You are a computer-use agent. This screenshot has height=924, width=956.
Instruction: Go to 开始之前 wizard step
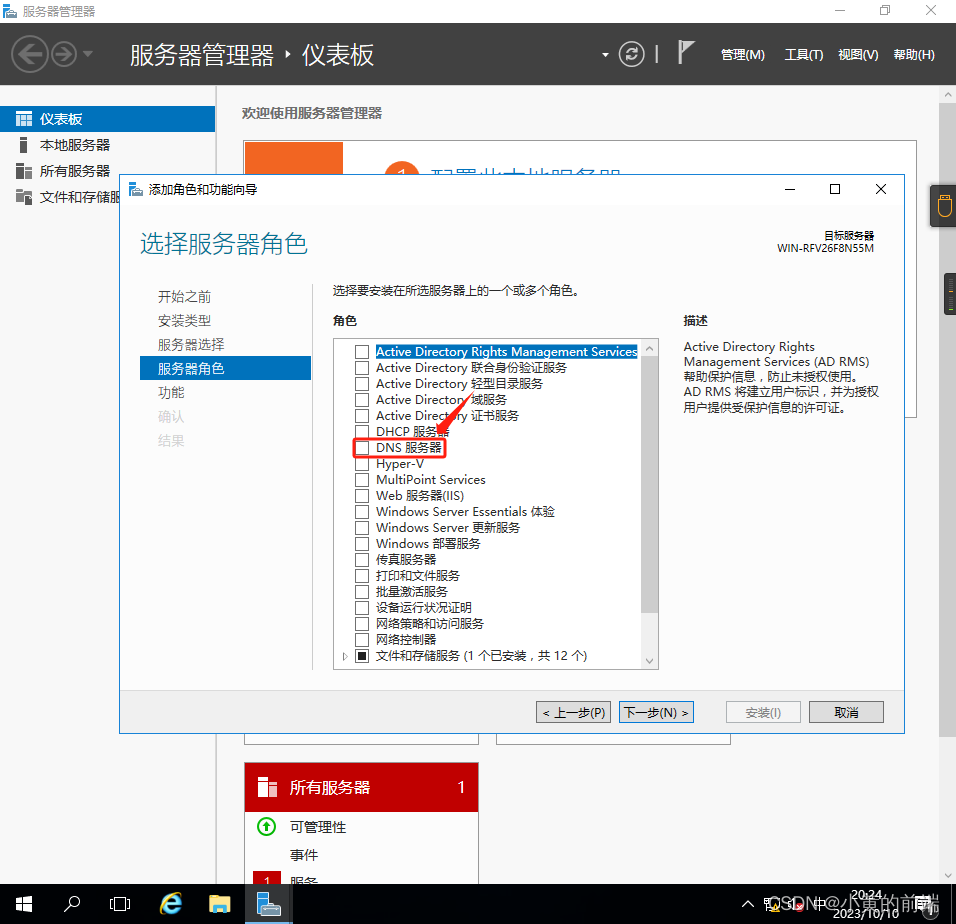point(184,297)
